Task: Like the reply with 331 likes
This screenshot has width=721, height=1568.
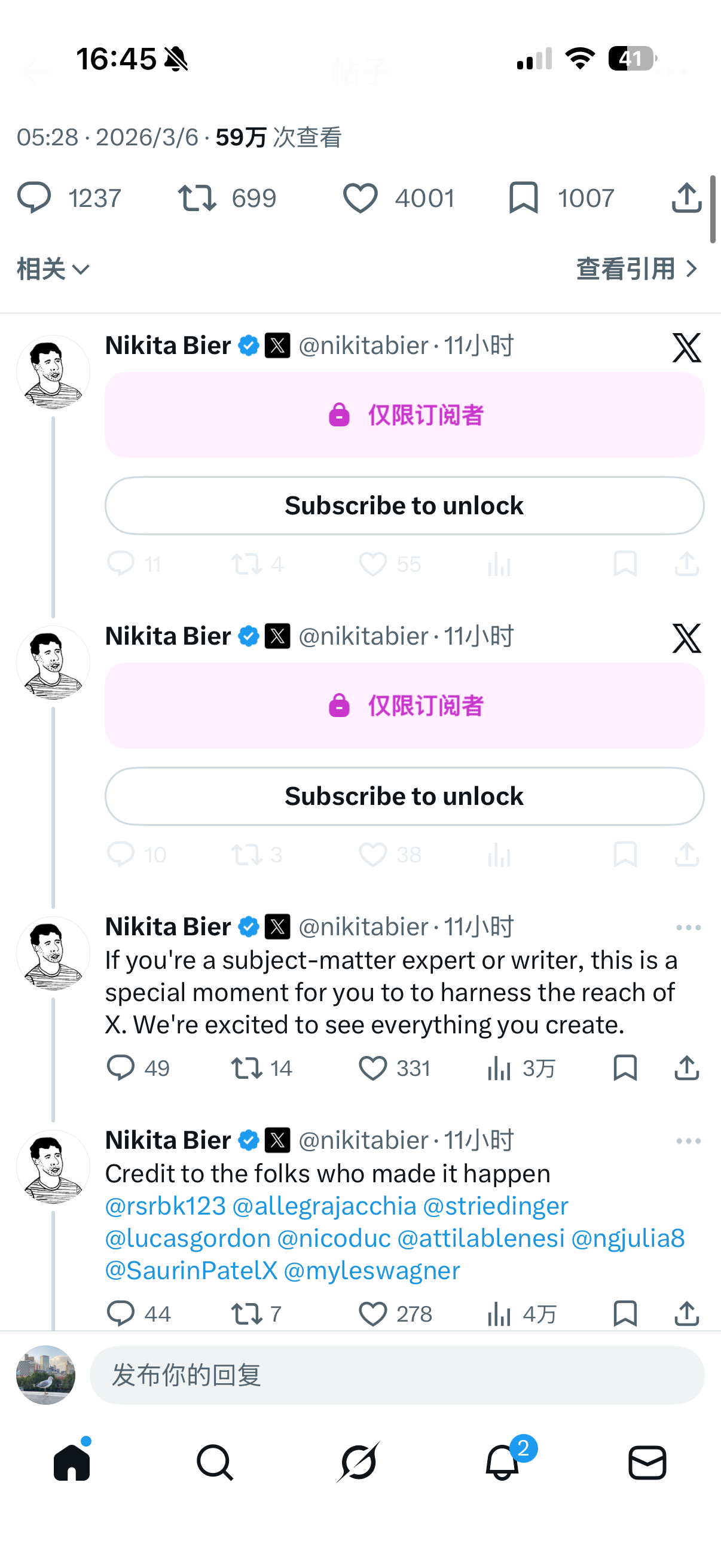Action: tap(372, 1068)
